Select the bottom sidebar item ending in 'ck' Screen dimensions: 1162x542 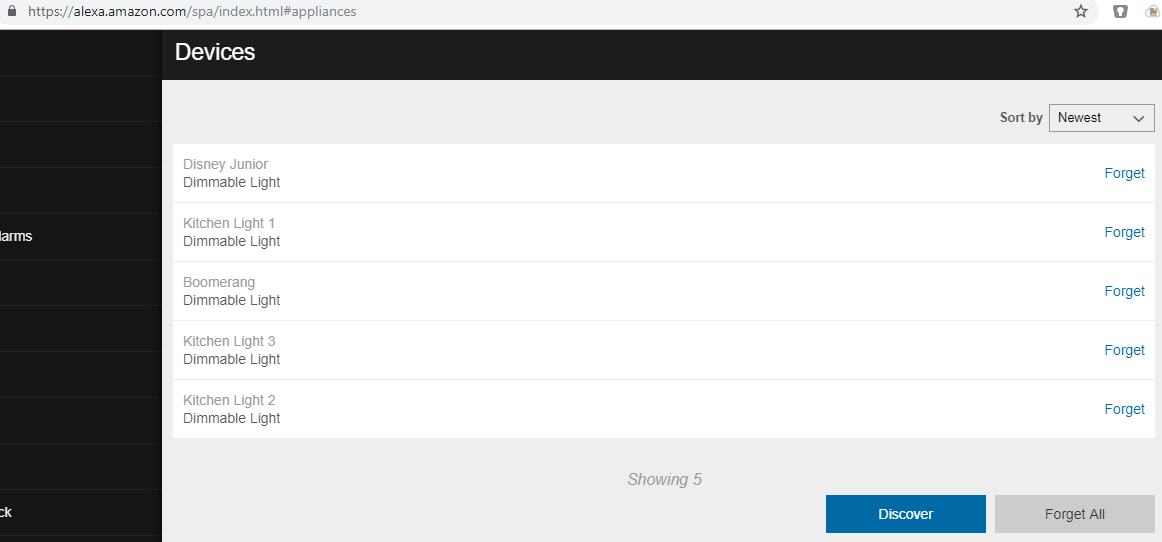click(6, 513)
